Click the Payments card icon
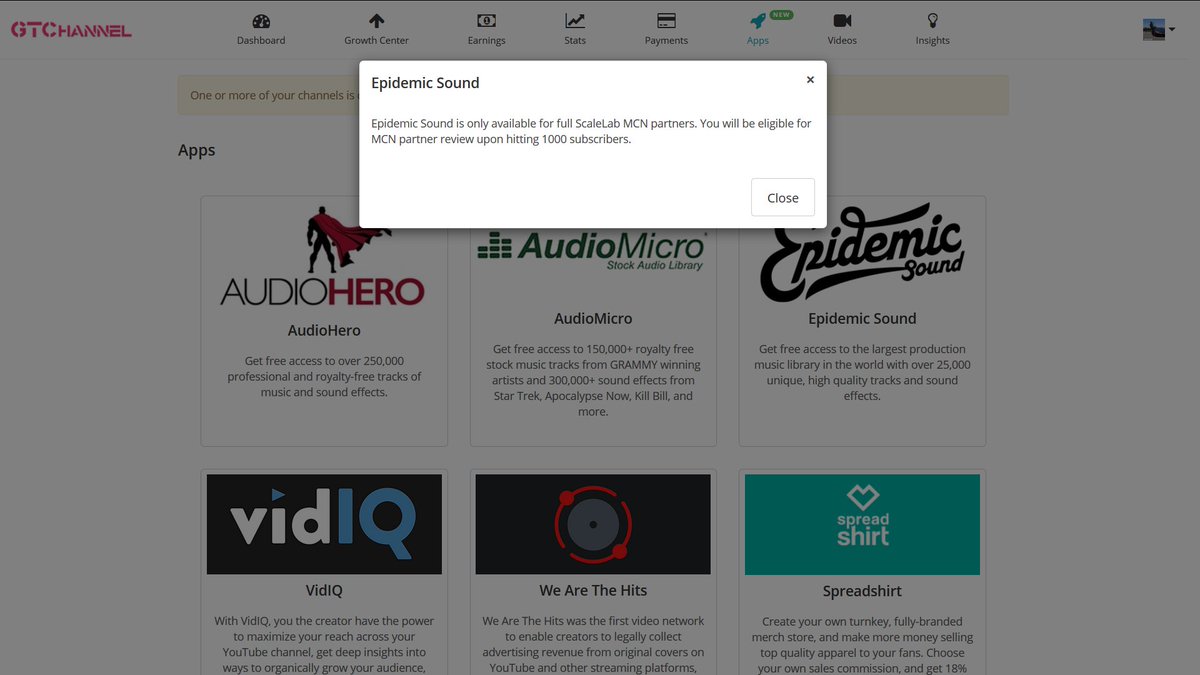1200x675 pixels. tap(666, 21)
